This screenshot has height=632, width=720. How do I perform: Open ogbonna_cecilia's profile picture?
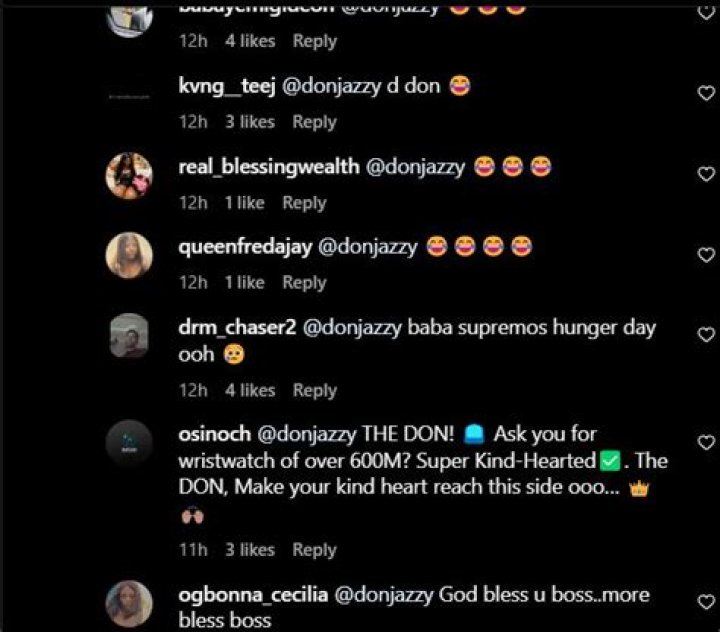coord(129,603)
